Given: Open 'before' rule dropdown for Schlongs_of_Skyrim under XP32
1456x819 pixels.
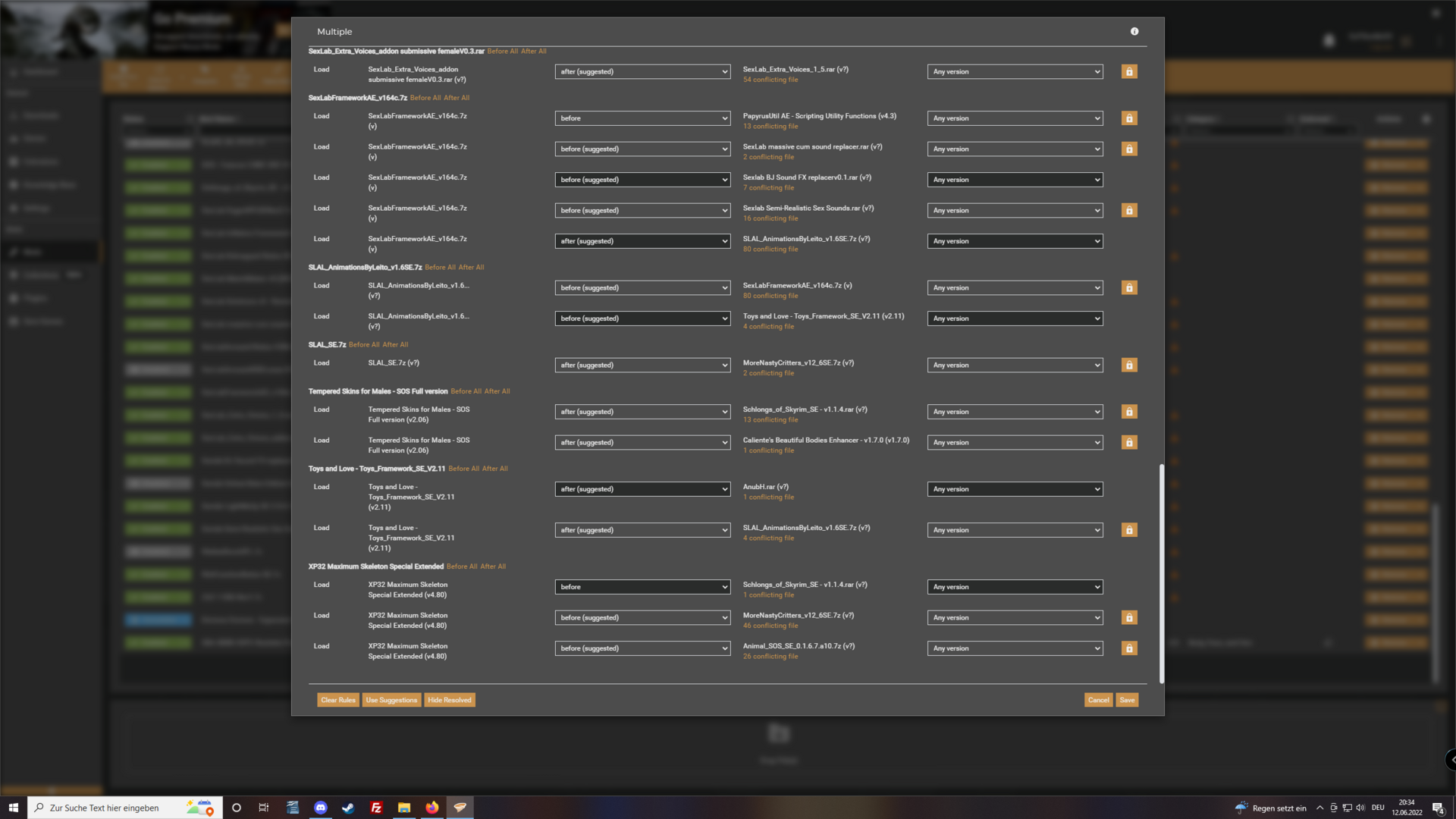Looking at the screenshot, I should [642, 587].
